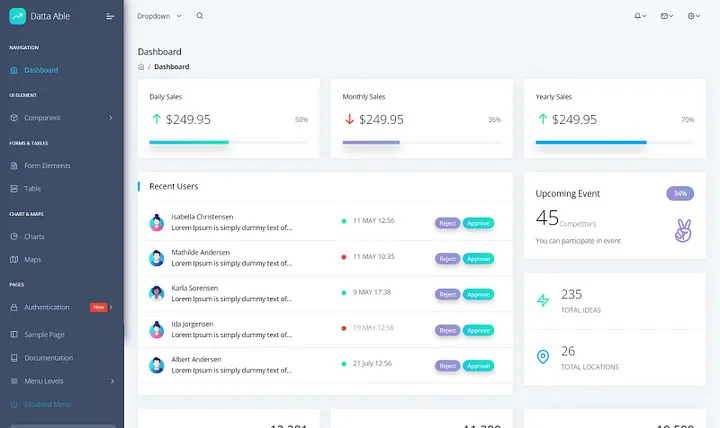
Task: Expand the Component submenu chevron
Action: [x=111, y=118]
